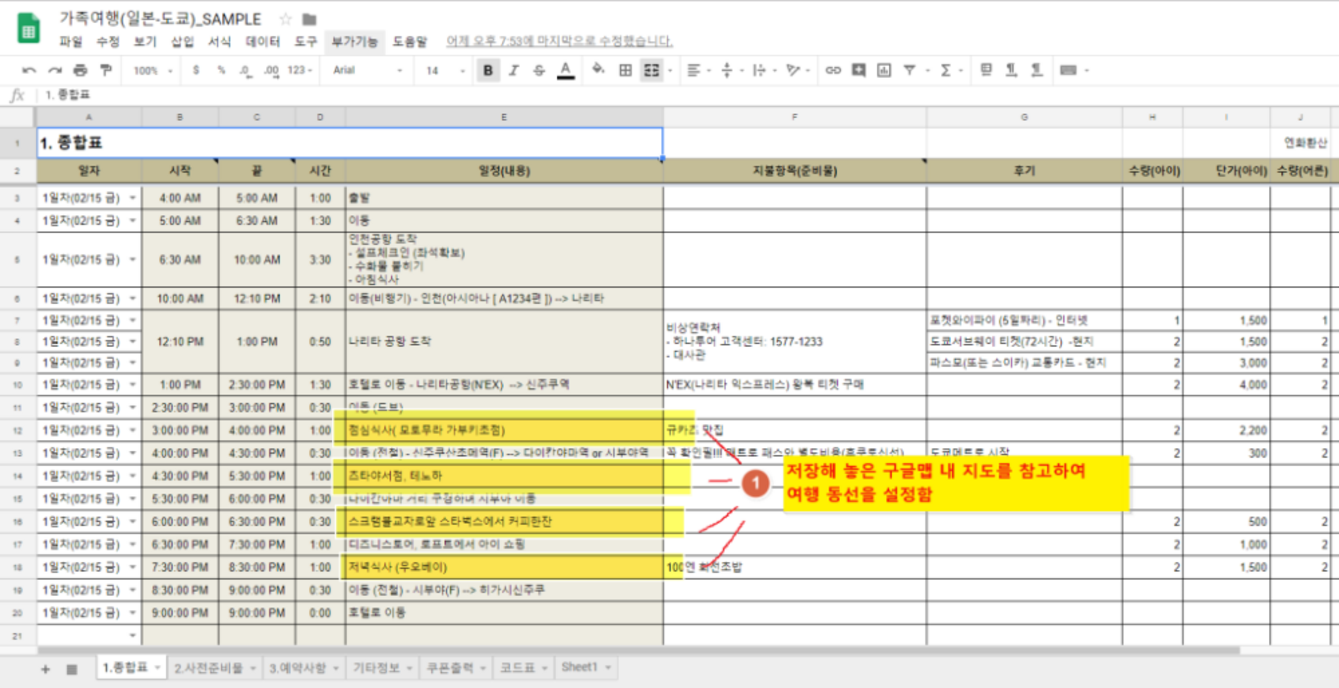Click the print icon
This screenshot has width=1339, height=688.
(x=80, y=70)
